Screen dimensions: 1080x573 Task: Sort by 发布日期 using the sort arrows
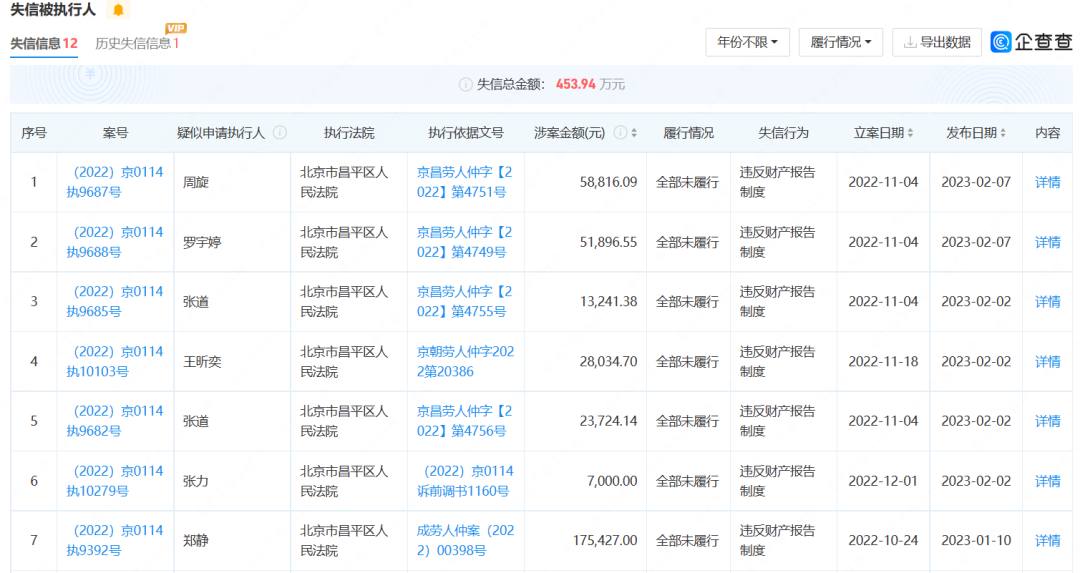(x=1004, y=133)
